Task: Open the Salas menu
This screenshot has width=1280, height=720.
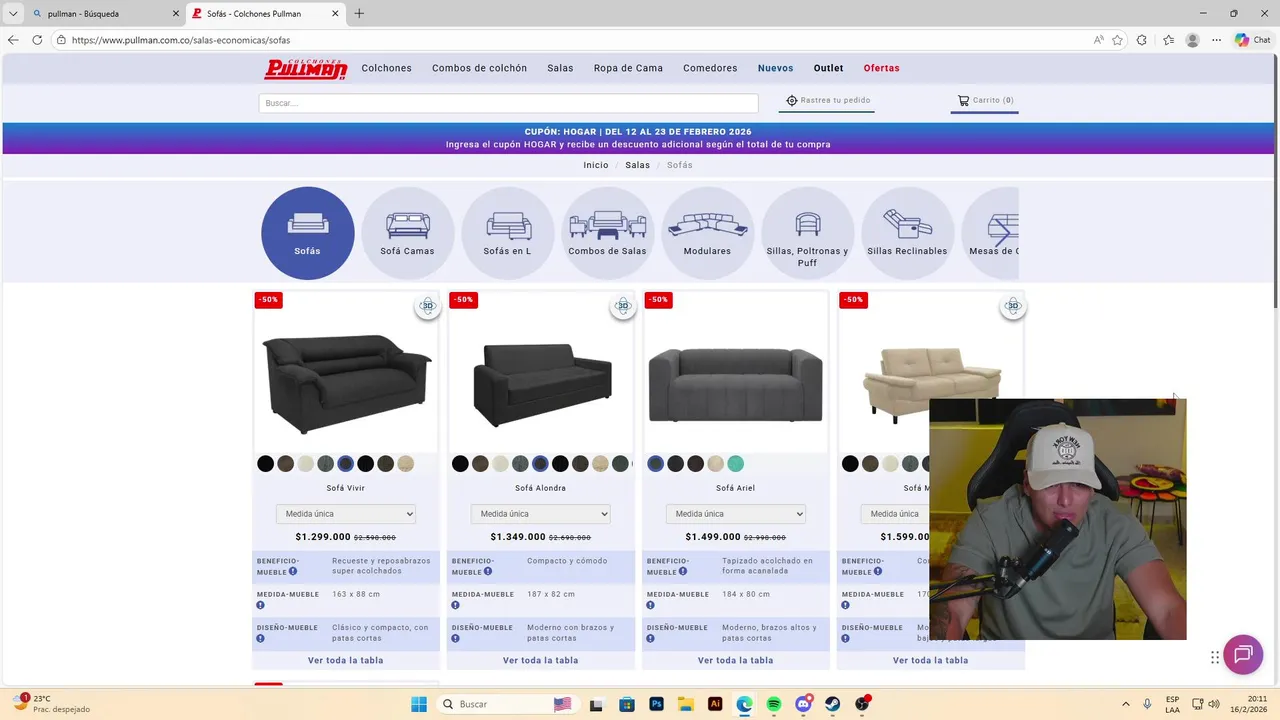Action: pyautogui.click(x=560, y=68)
